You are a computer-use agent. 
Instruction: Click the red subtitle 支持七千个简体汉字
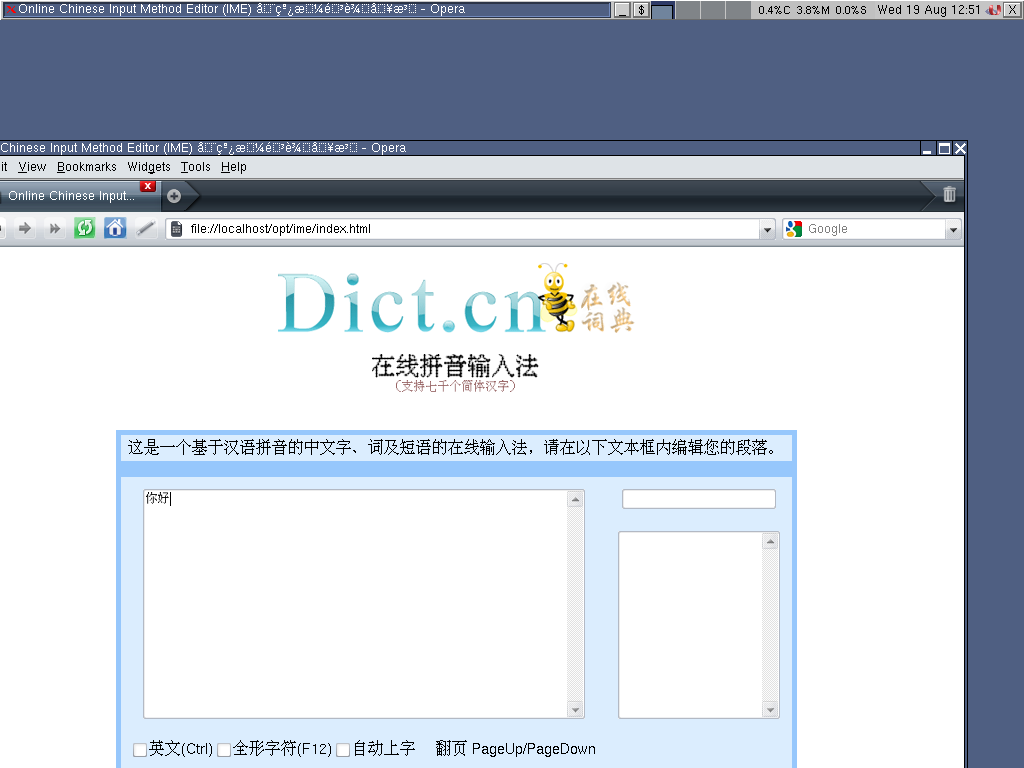(x=455, y=386)
